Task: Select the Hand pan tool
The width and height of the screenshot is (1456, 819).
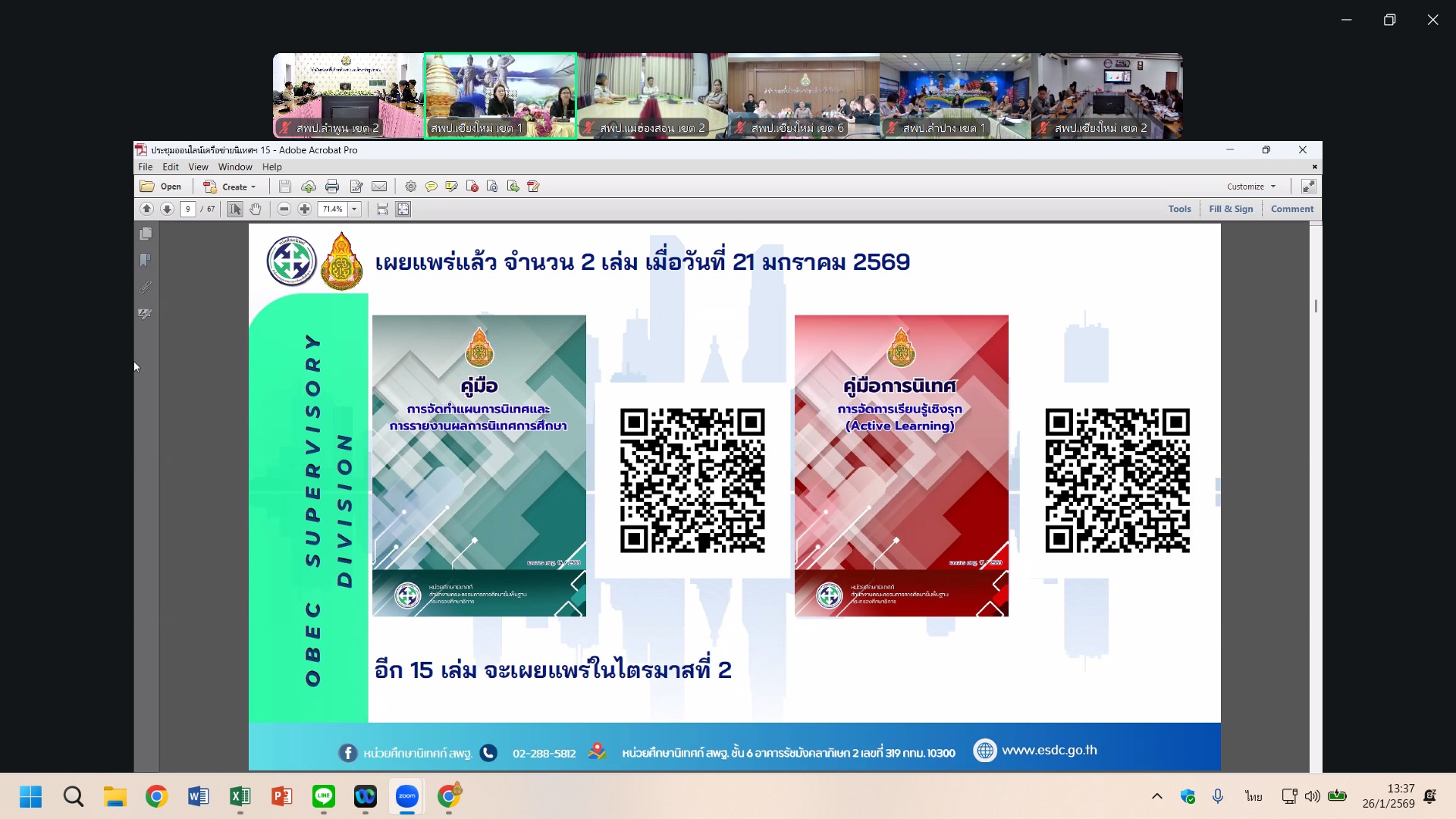Action: click(256, 209)
